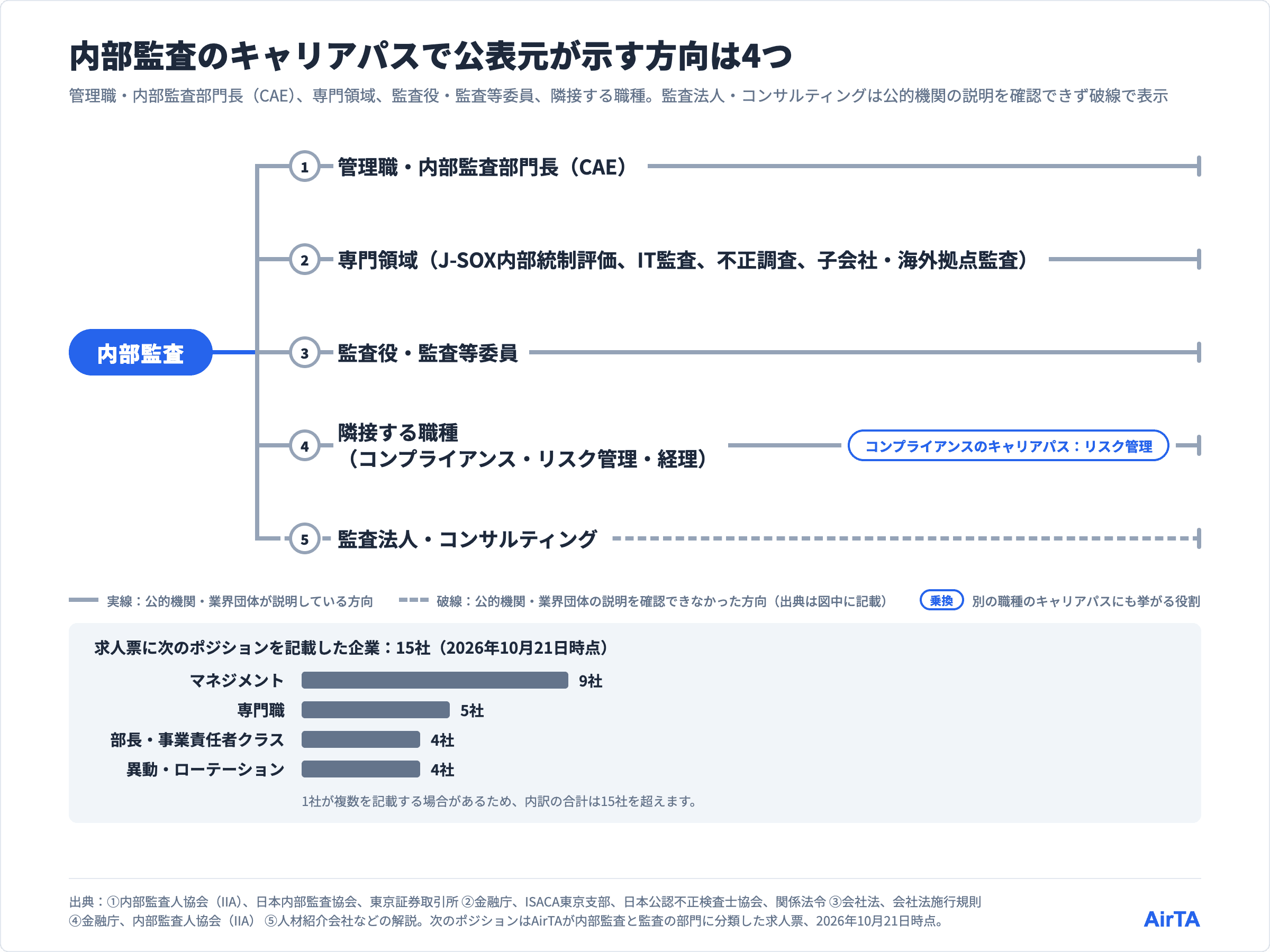This screenshot has width=1270, height=952.
Task: Click the numbered circle 2 icon
Action: (x=304, y=259)
